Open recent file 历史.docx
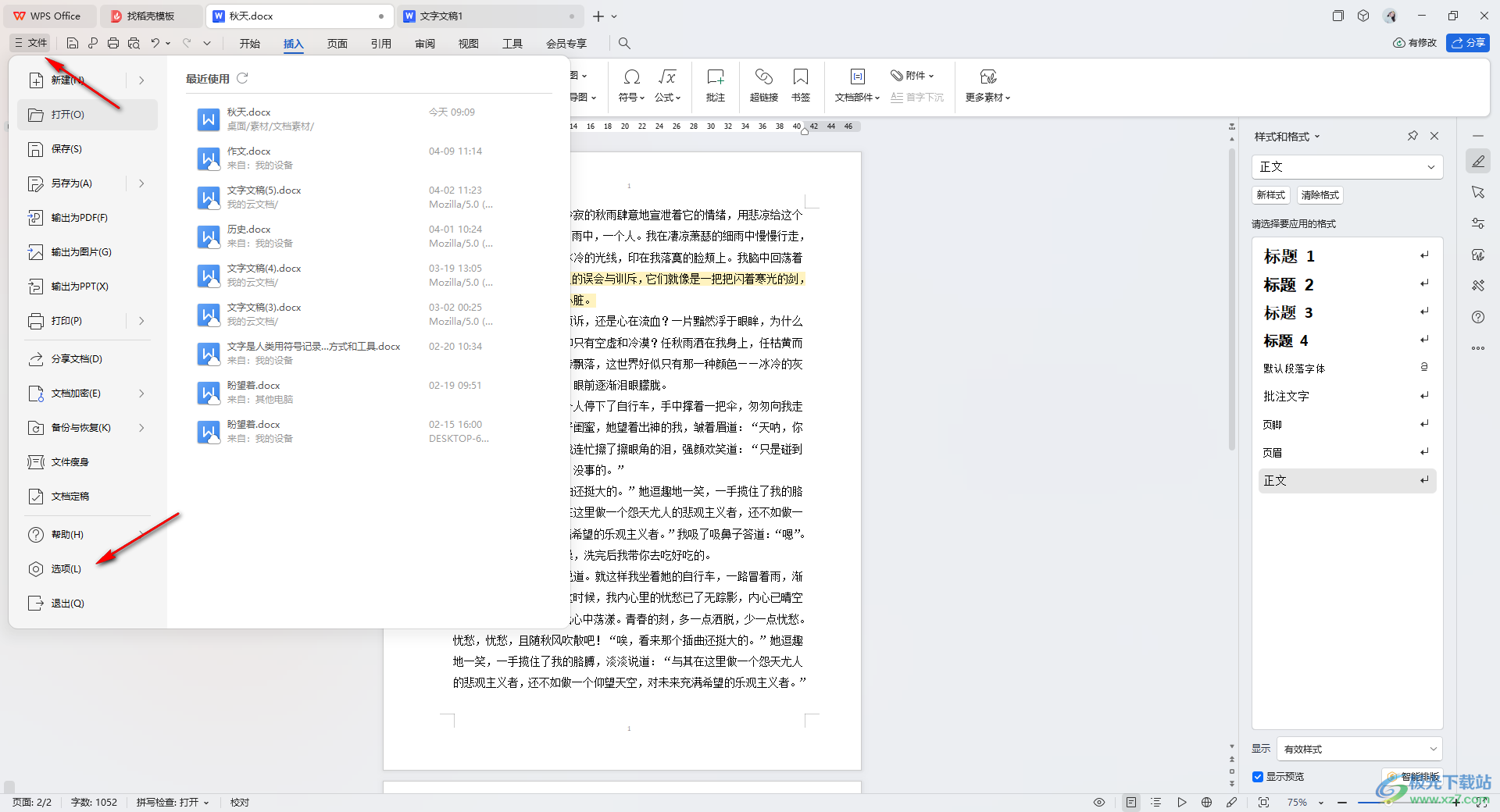 tap(367, 237)
